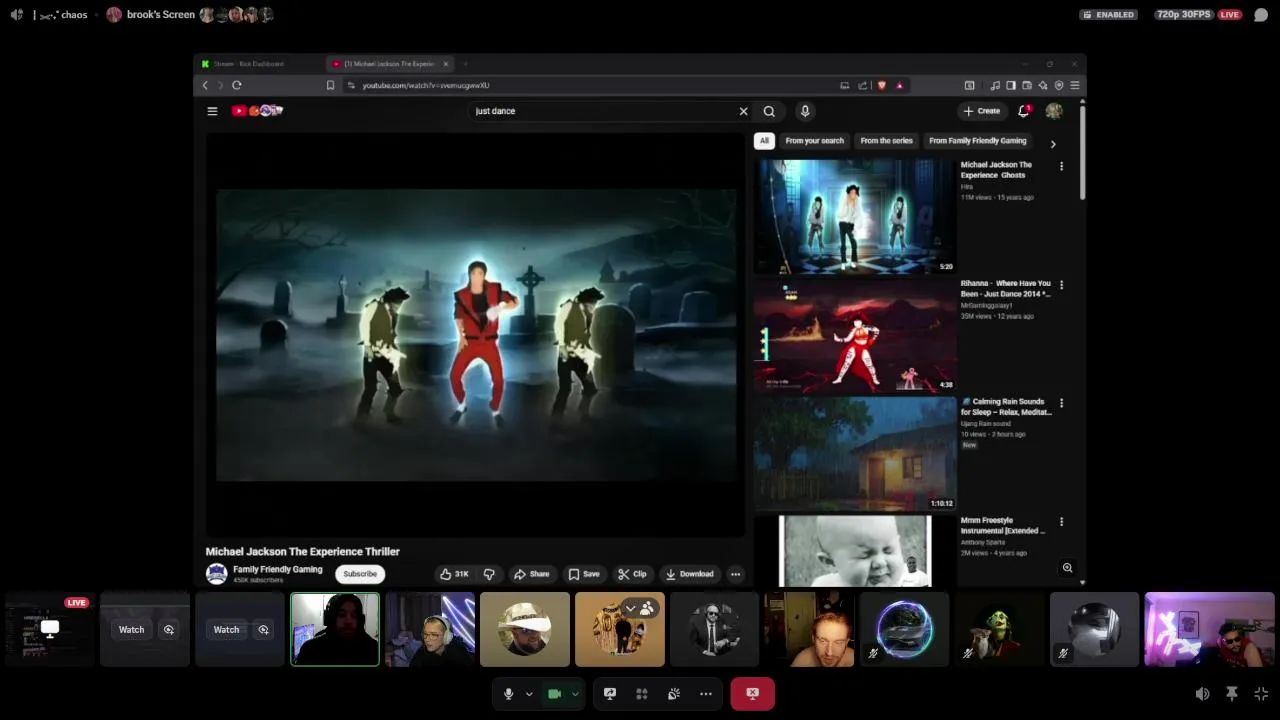Image resolution: width=1280 pixels, height=720 pixels.
Task: Open YouTube account avatar menu
Action: tap(1054, 111)
